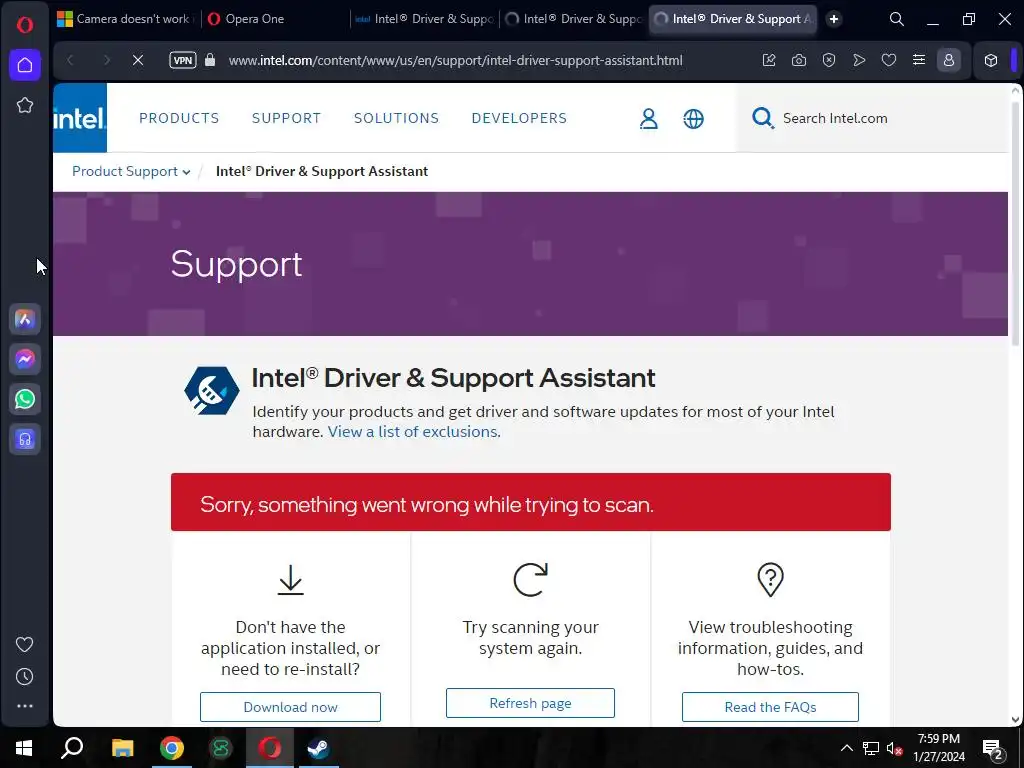1024x768 pixels.
Task: Add page to bookmarks with heart icon
Action: click(x=889, y=61)
